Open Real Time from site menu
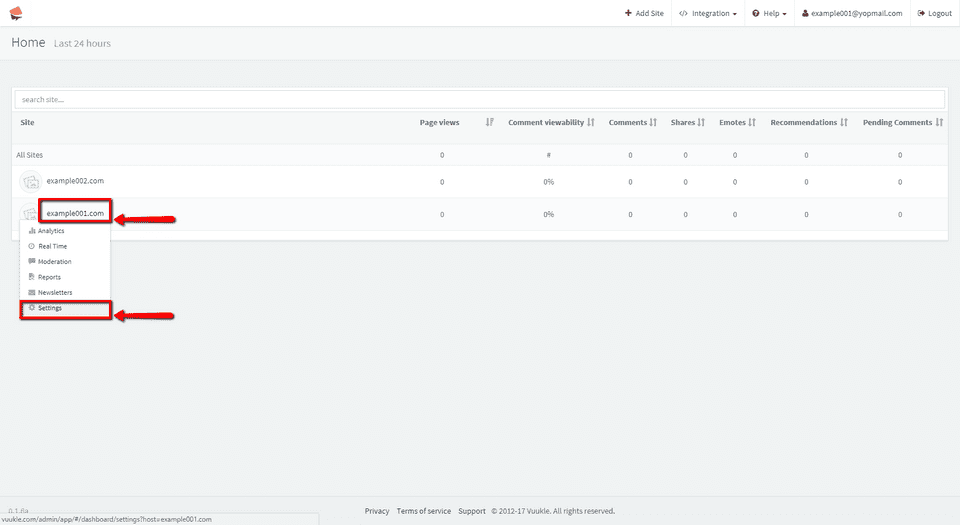This screenshot has height=525, width=960. [x=52, y=246]
